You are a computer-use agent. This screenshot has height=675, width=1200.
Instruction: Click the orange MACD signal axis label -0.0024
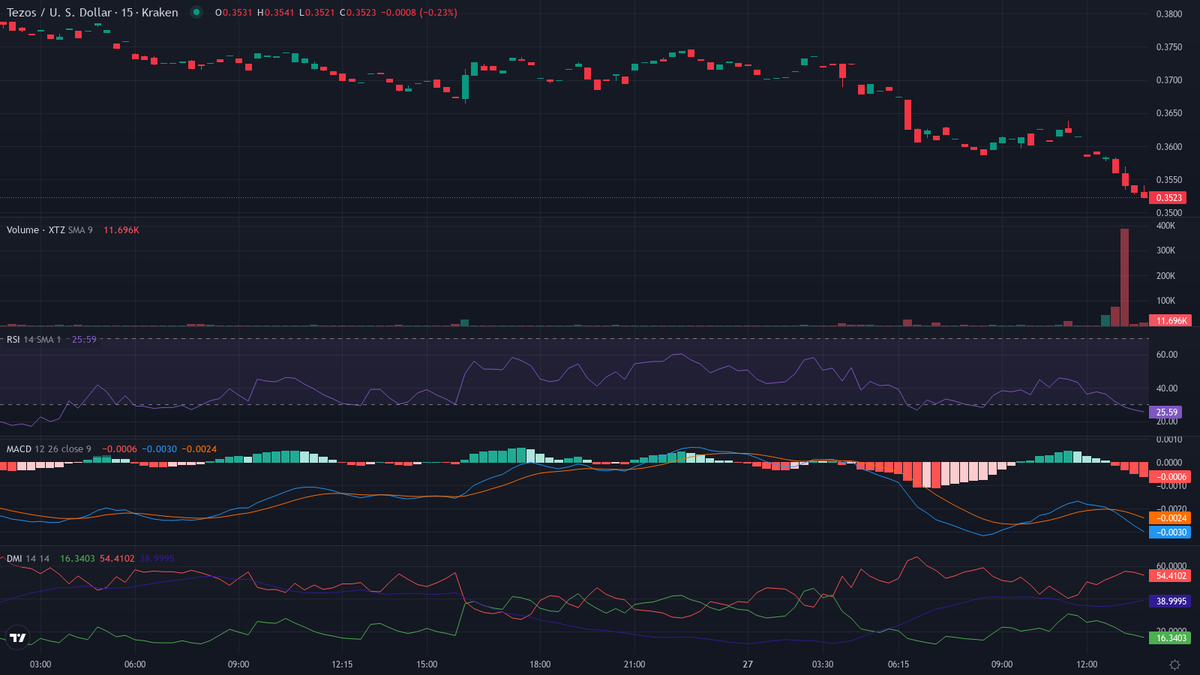pos(1169,518)
